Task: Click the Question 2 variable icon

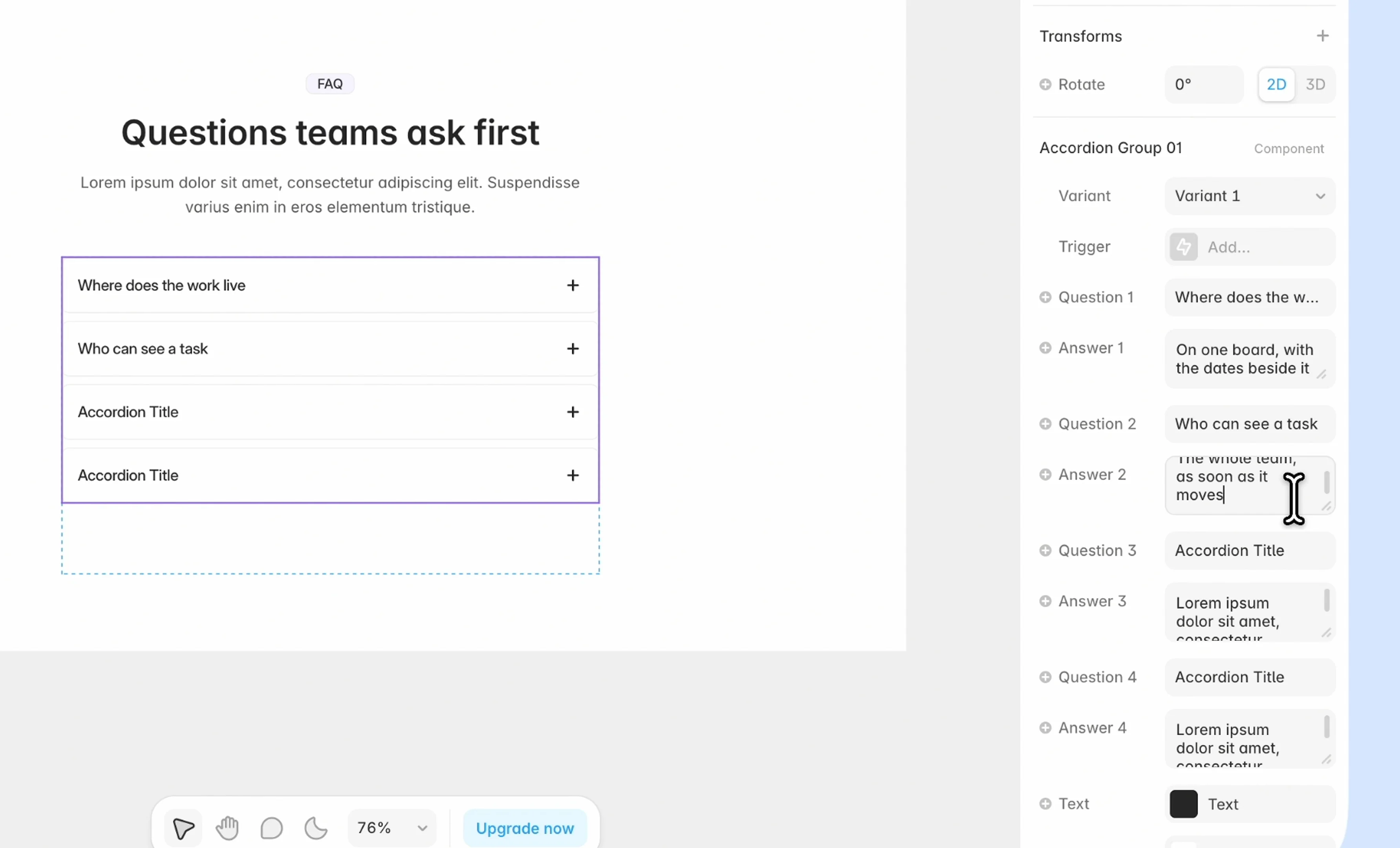Action: [x=1045, y=424]
